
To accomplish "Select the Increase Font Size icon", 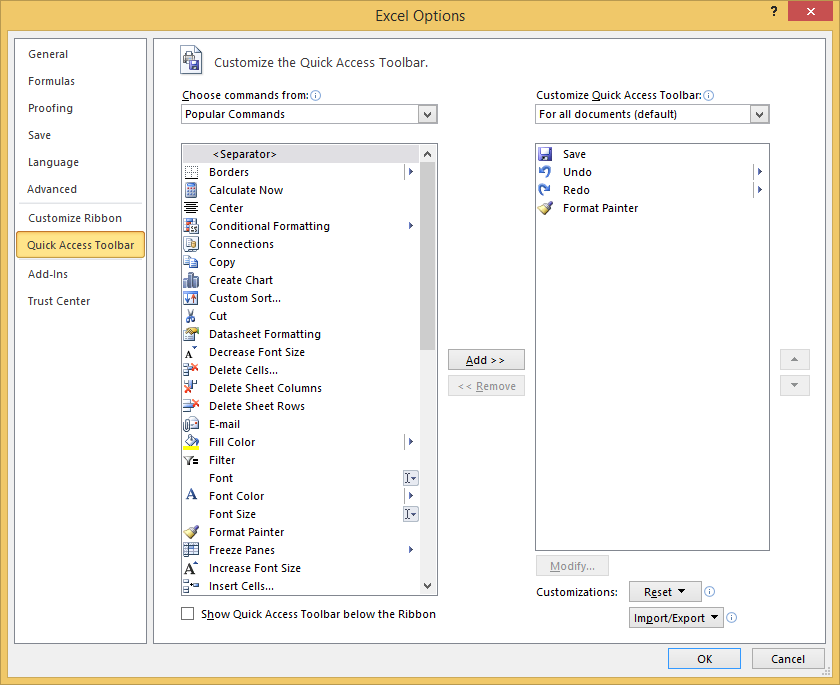I will click(x=191, y=568).
